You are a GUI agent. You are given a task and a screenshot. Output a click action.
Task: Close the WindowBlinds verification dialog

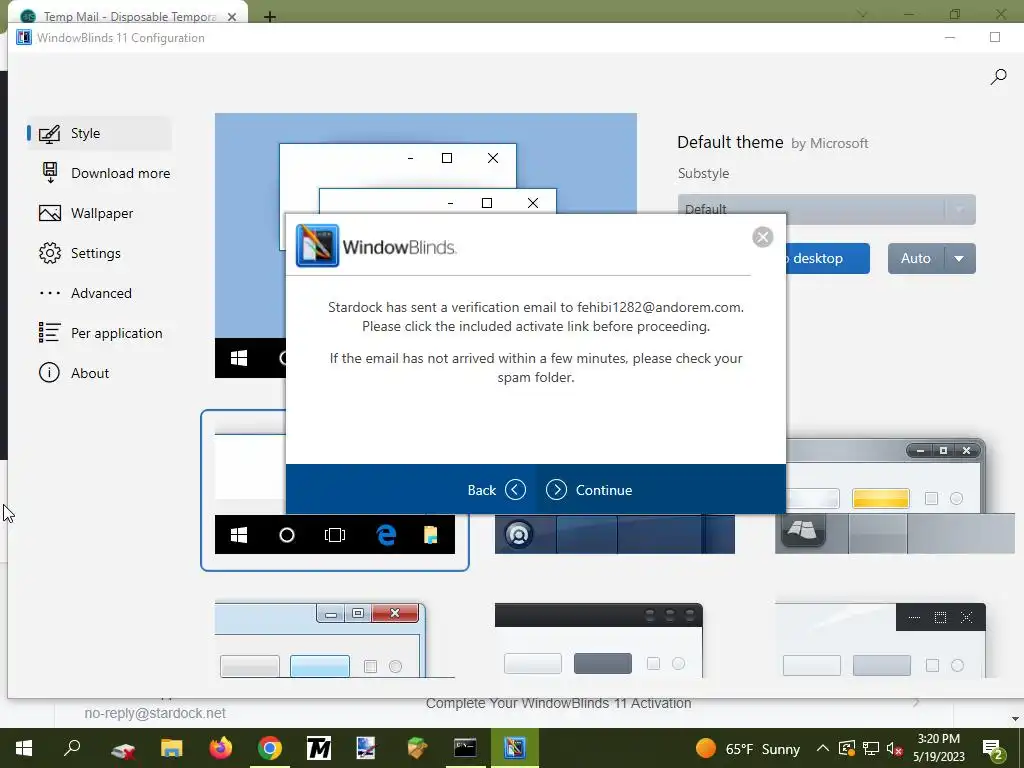762,236
